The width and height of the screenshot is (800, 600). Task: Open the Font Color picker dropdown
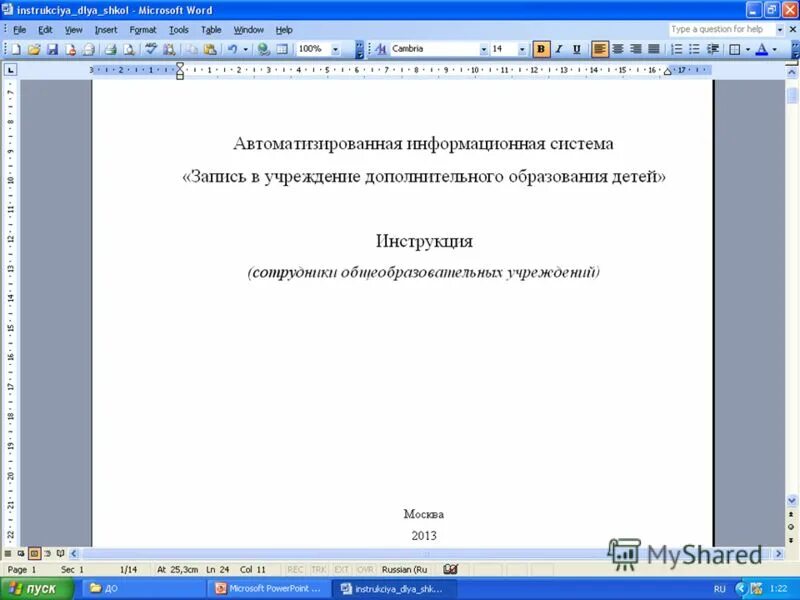click(x=774, y=49)
